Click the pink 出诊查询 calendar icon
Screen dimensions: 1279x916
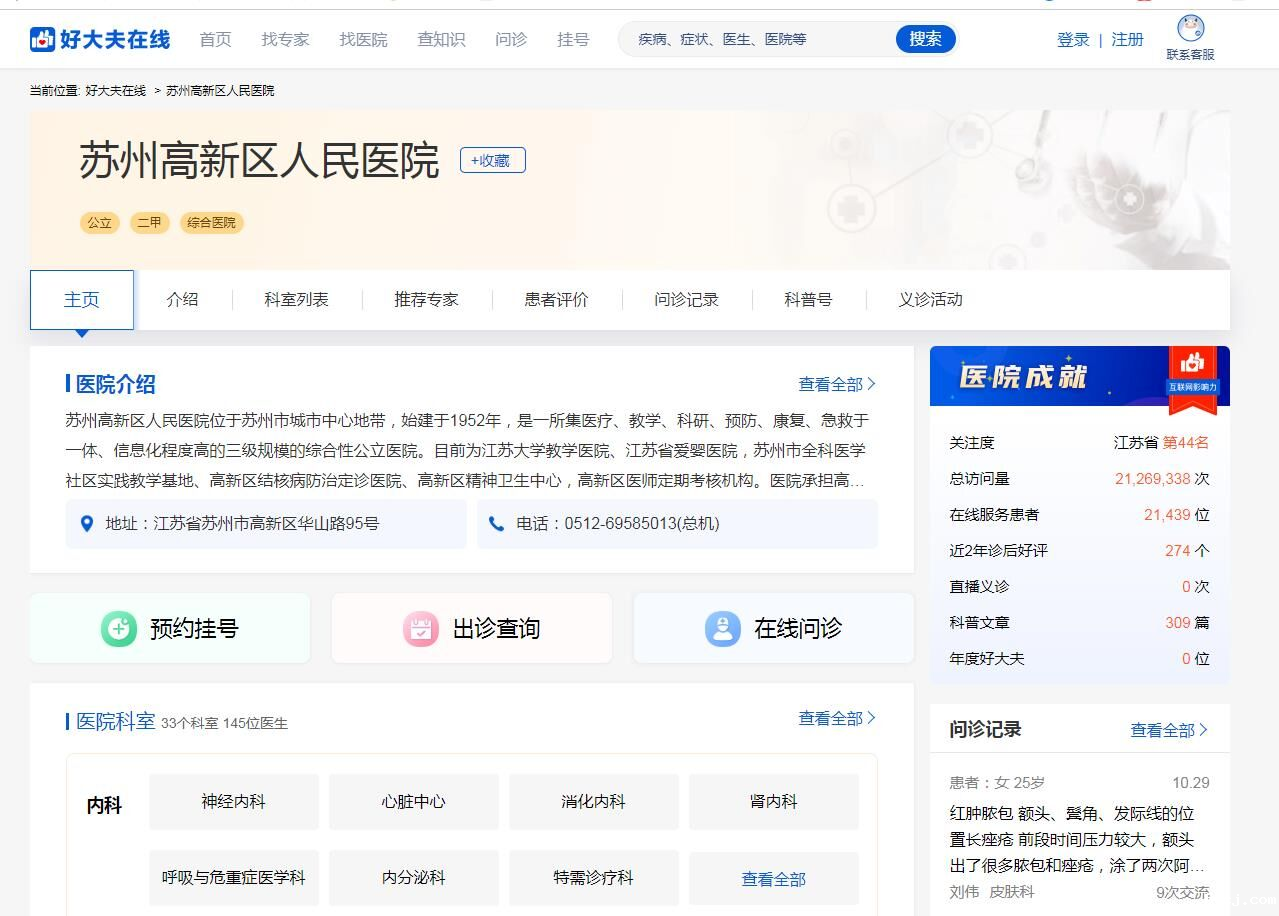(x=421, y=628)
